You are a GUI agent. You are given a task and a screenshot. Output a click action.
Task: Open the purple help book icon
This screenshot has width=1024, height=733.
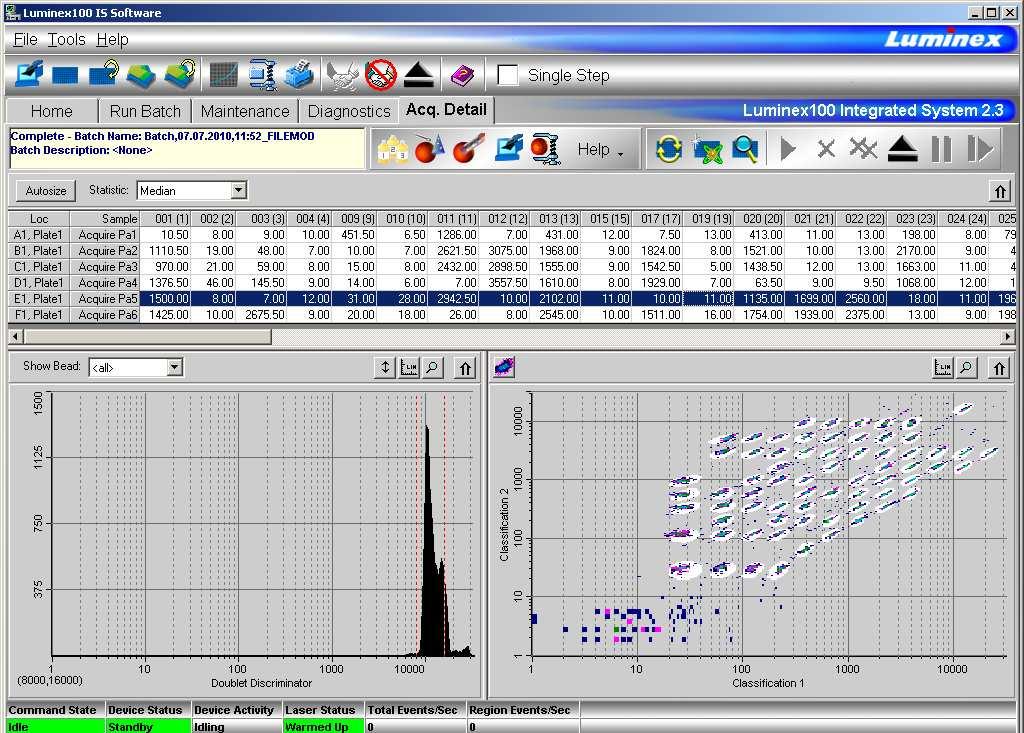pyautogui.click(x=462, y=75)
